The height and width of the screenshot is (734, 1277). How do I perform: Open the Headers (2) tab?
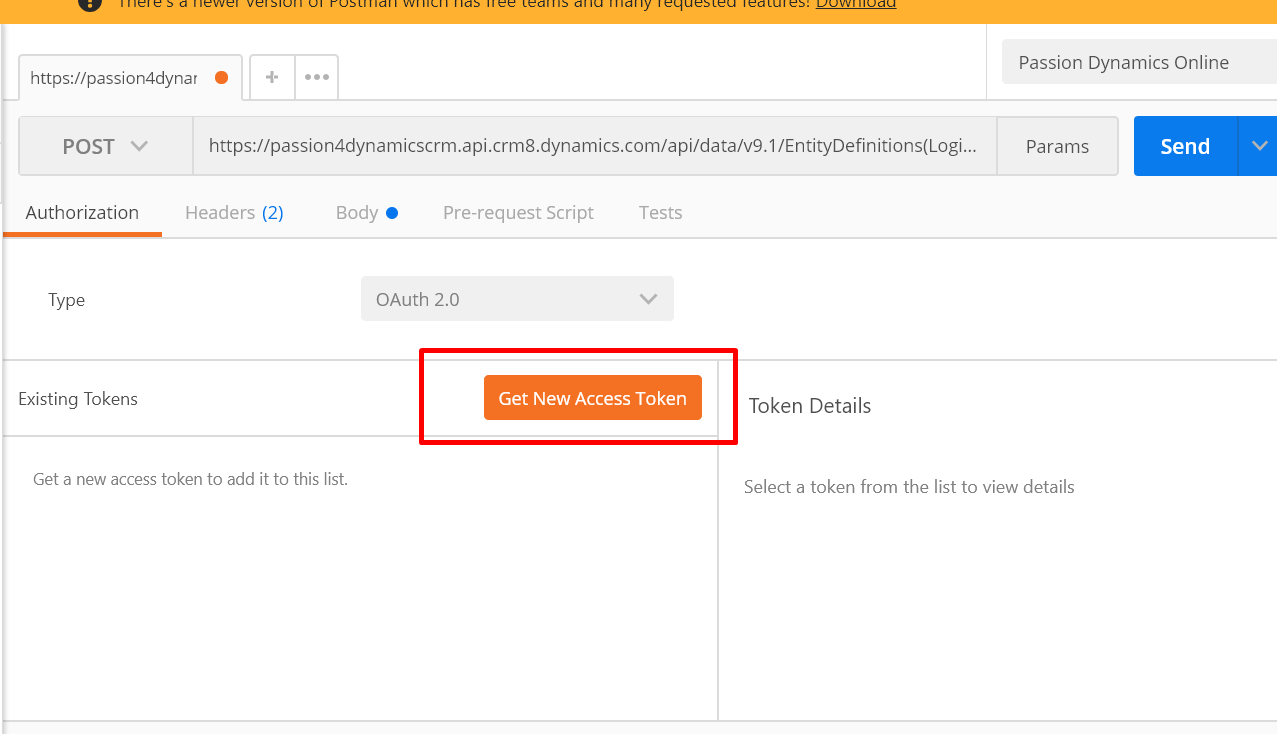click(234, 213)
